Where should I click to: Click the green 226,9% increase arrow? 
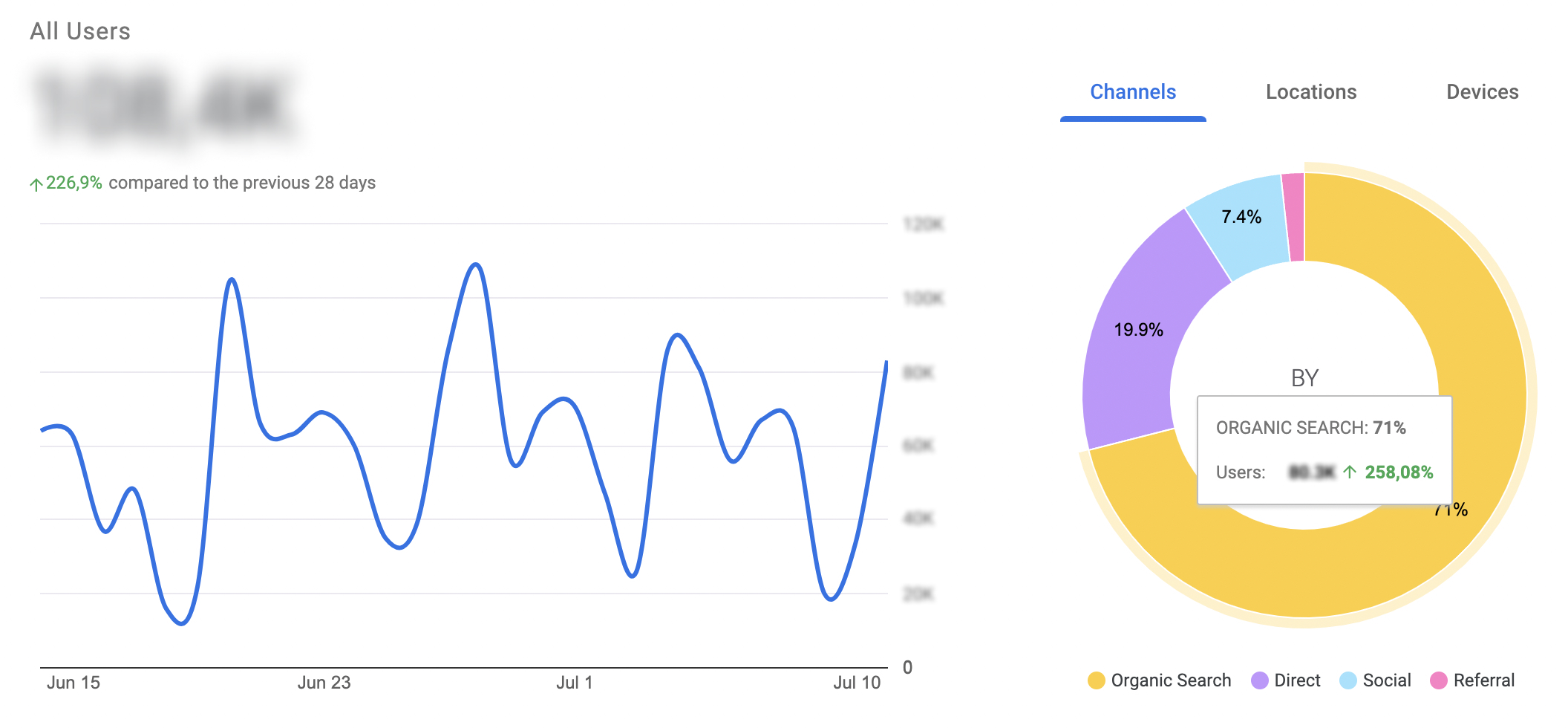[36, 184]
